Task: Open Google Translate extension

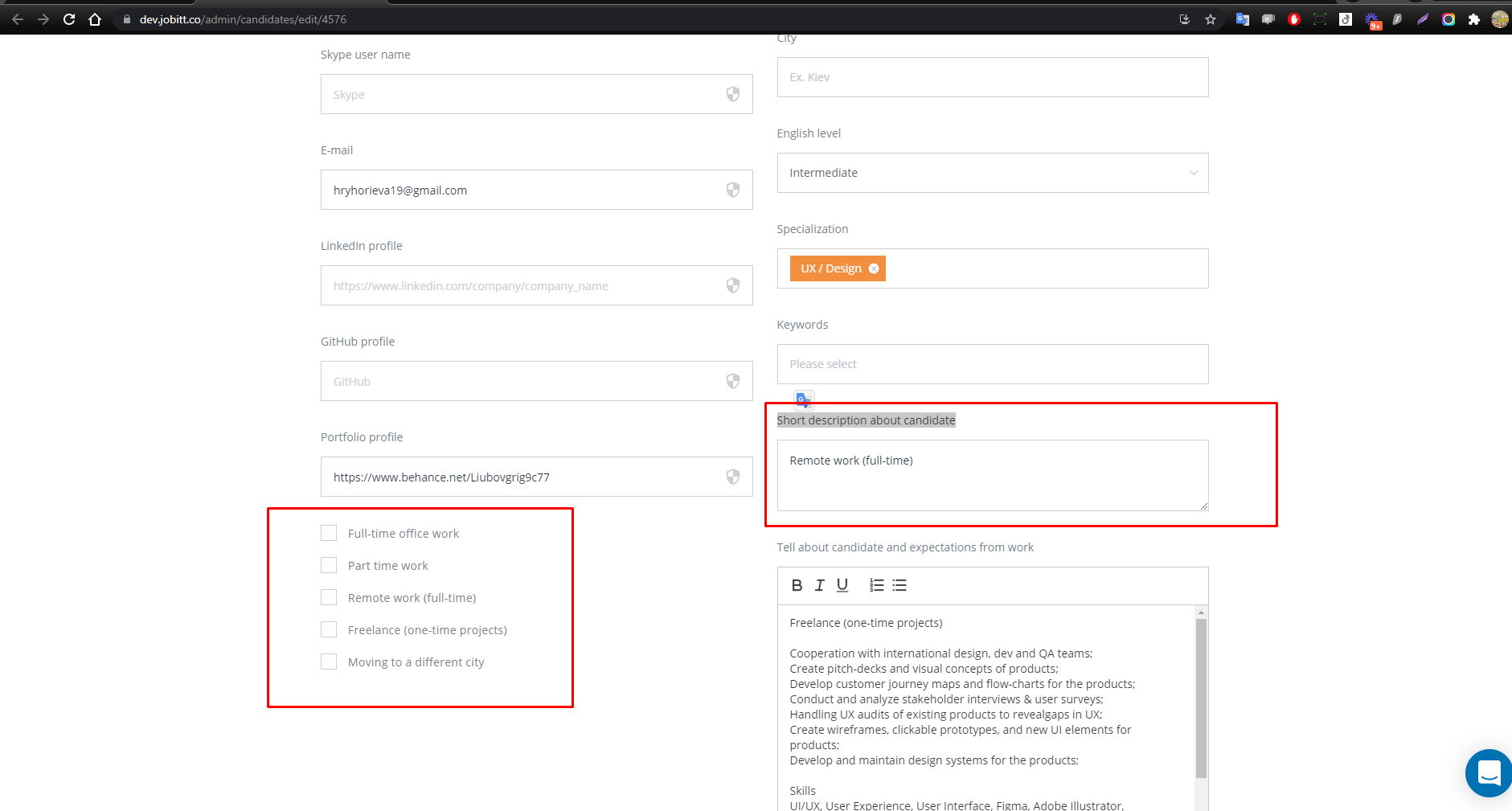Action: point(1243,19)
